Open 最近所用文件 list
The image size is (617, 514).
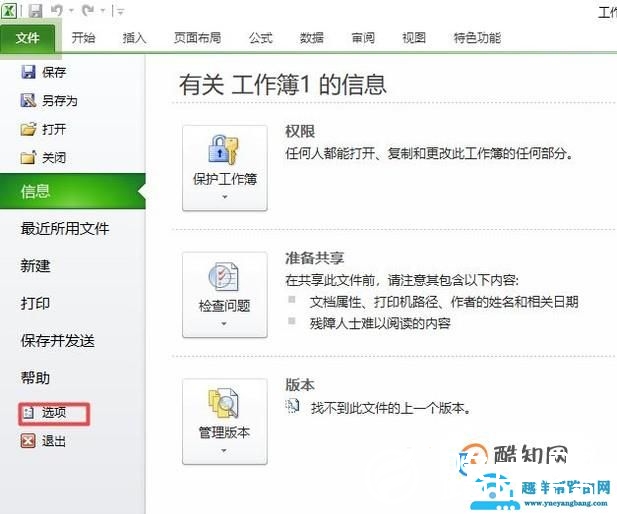[65, 229]
